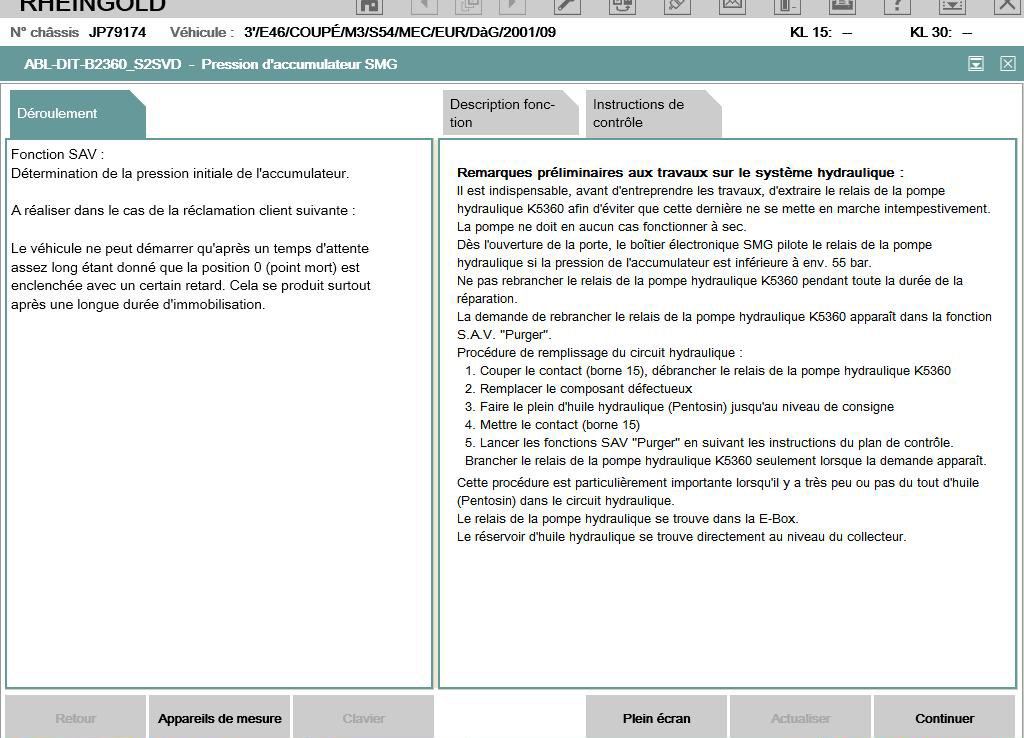Screen dimensions: 1024x738
Task: Click the printer icon in top toolbar
Action: point(842,6)
